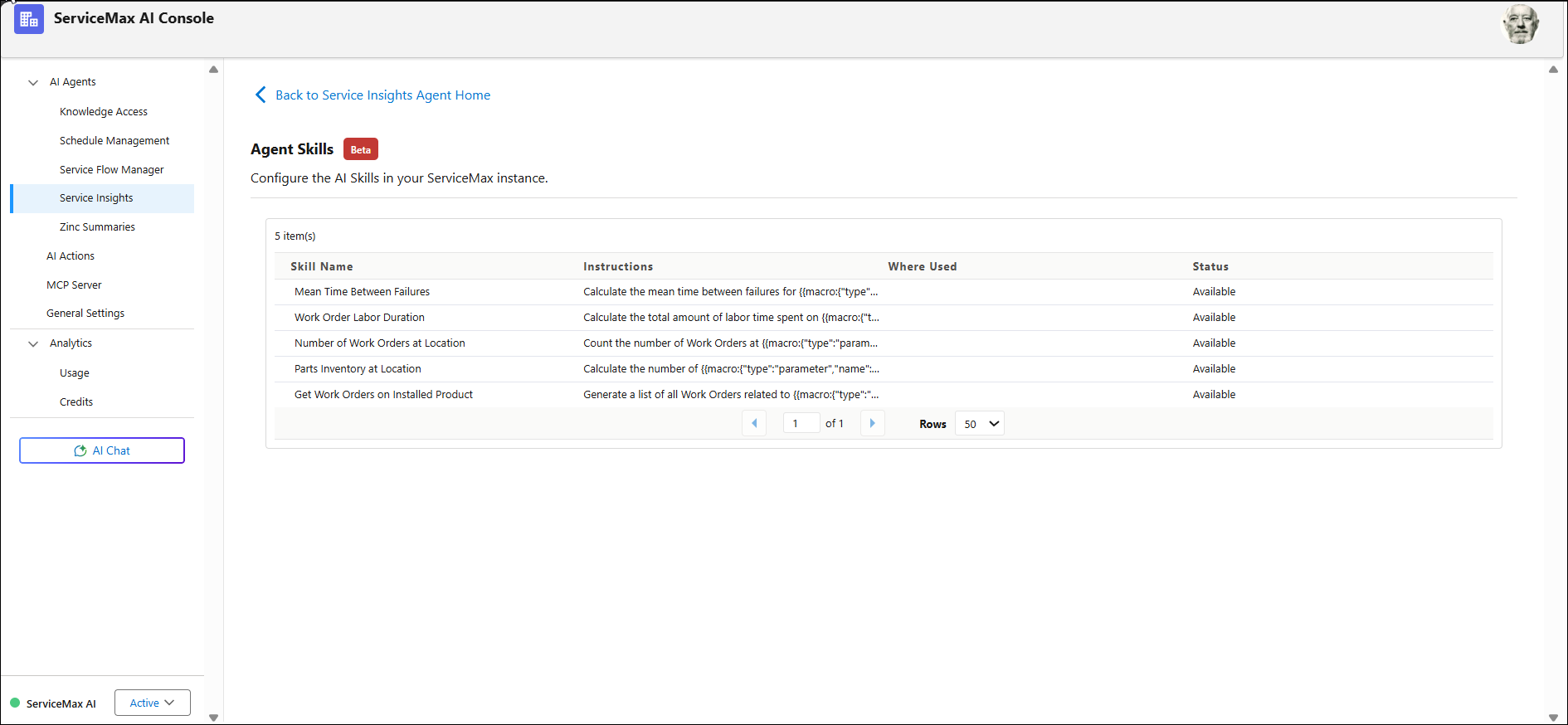Click the '5 item(s)' count label
The width and height of the screenshot is (1568, 725).
295,236
